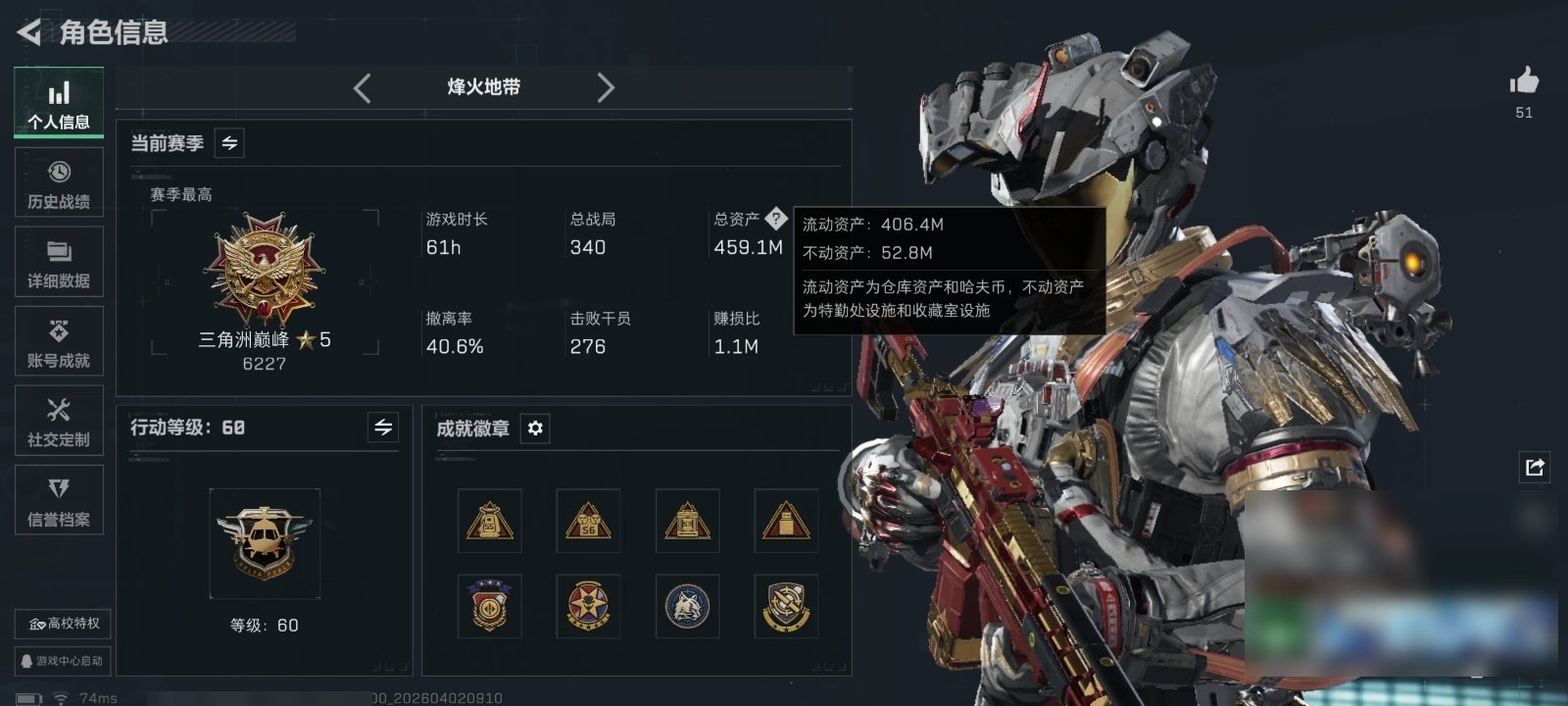The image size is (1568, 706).
Task: Share the profile via the share icon
Action: 1535,467
